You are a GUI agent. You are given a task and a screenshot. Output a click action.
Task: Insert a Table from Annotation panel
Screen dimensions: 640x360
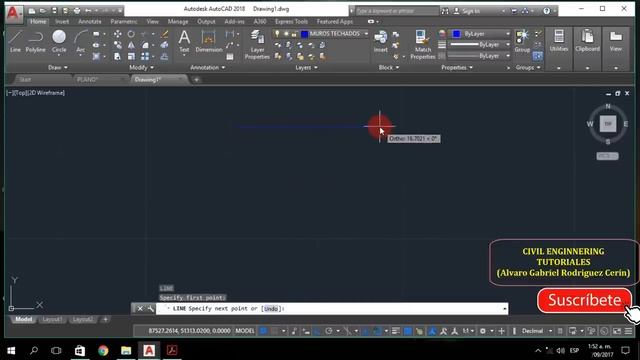(x=230, y=57)
